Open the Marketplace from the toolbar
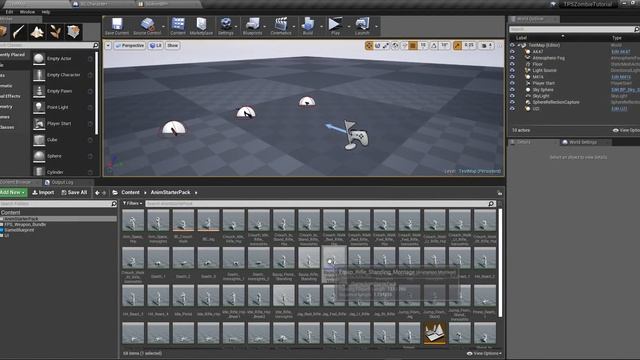This screenshot has height=360, width=640. tap(201, 26)
